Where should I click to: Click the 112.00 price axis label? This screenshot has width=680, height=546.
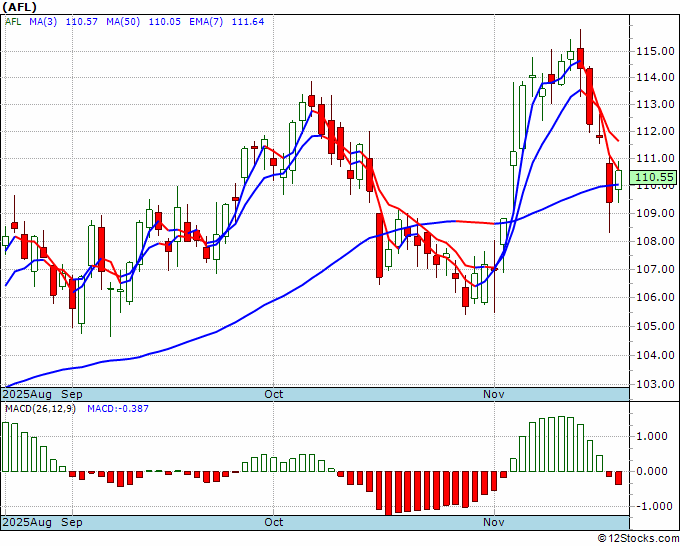(655, 131)
